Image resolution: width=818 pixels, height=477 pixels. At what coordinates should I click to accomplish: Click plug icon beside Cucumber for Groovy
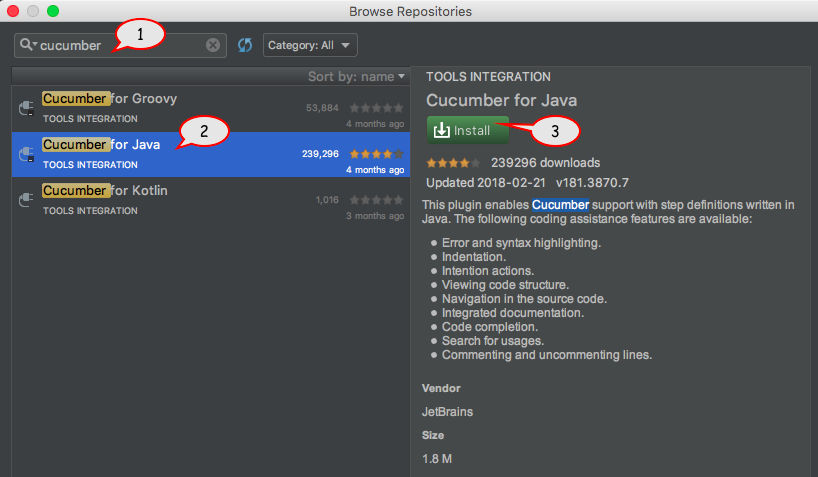tap(27, 108)
